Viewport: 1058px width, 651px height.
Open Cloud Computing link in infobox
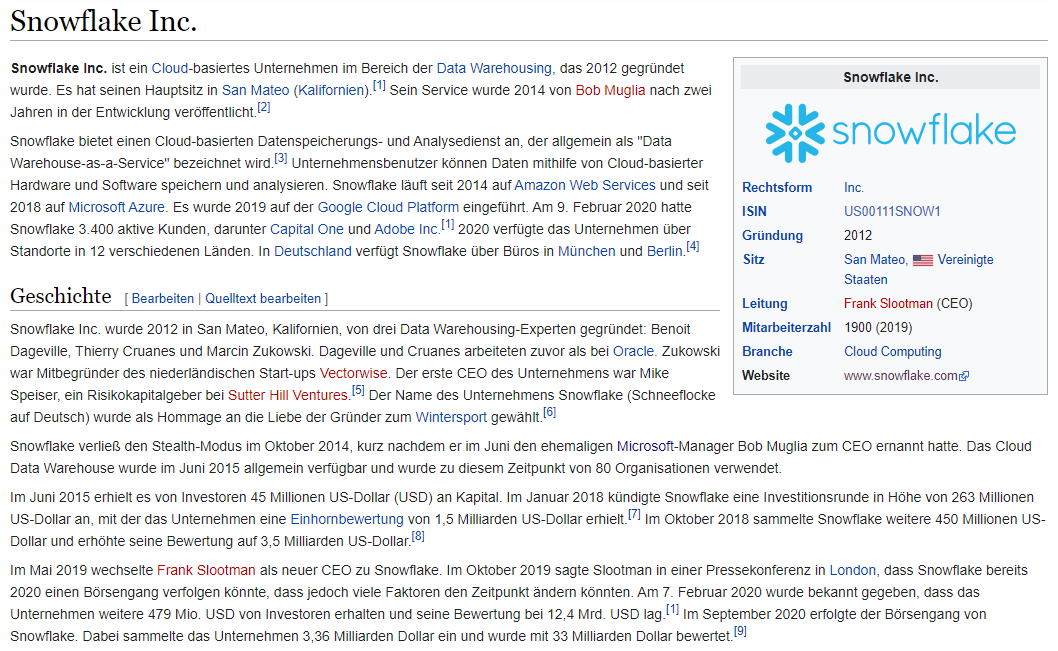(x=893, y=352)
